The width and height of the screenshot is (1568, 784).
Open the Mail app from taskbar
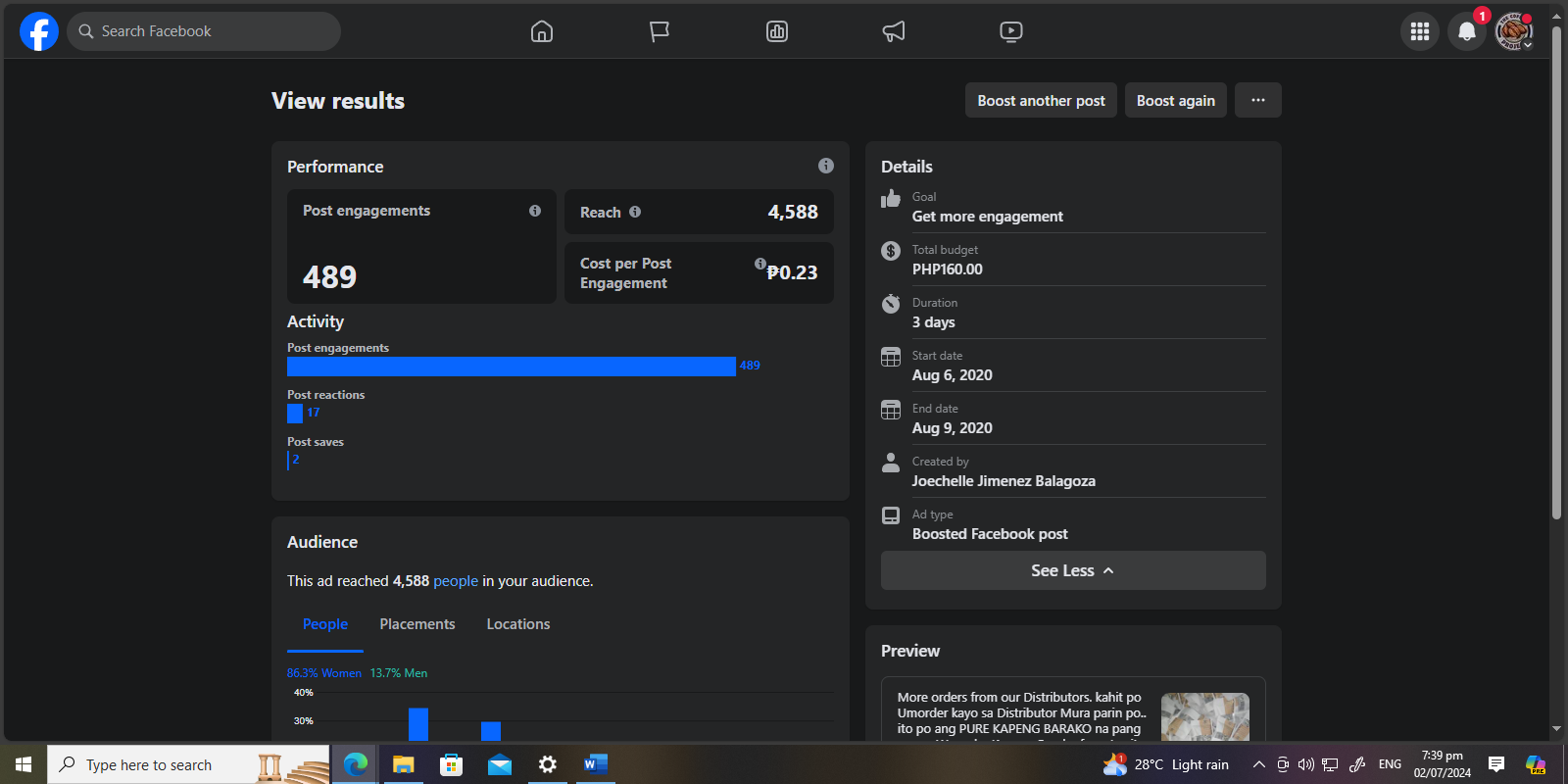[500, 764]
